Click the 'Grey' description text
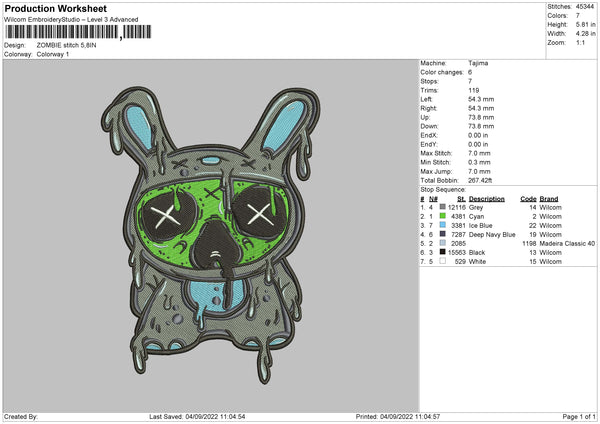 point(476,207)
